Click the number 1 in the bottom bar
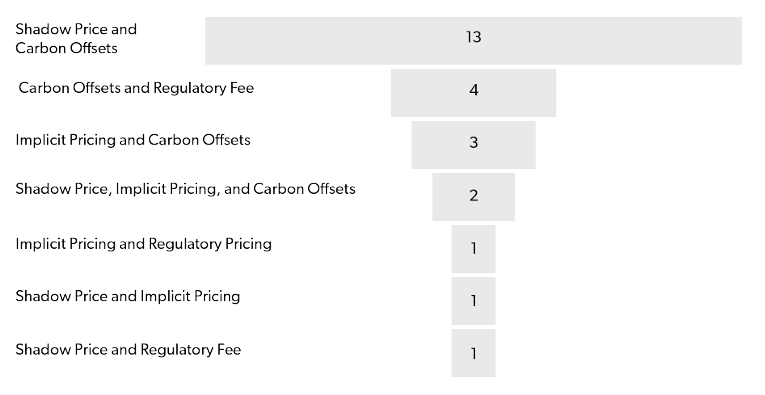This screenshot has height=395, width=765. [x=473, y=354]
